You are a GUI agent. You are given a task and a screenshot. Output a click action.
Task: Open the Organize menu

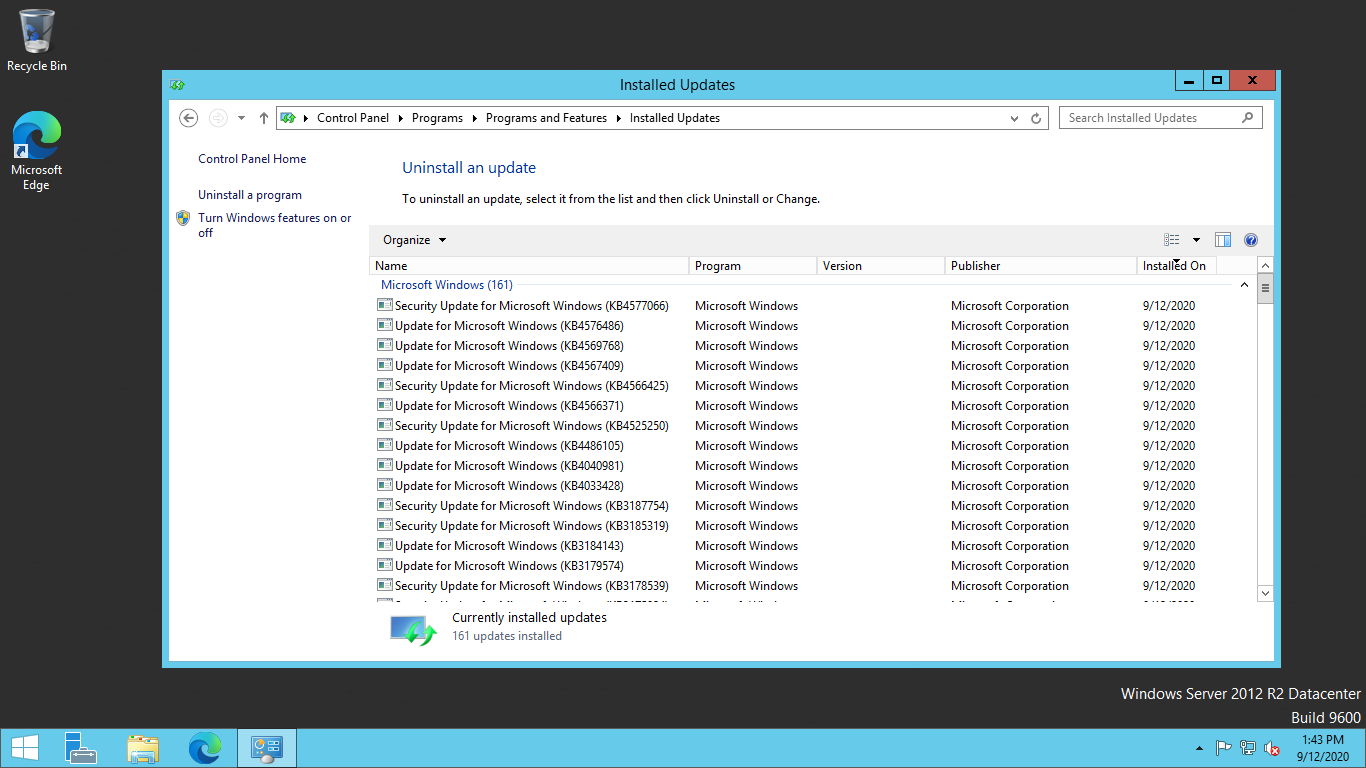[414, 240]
